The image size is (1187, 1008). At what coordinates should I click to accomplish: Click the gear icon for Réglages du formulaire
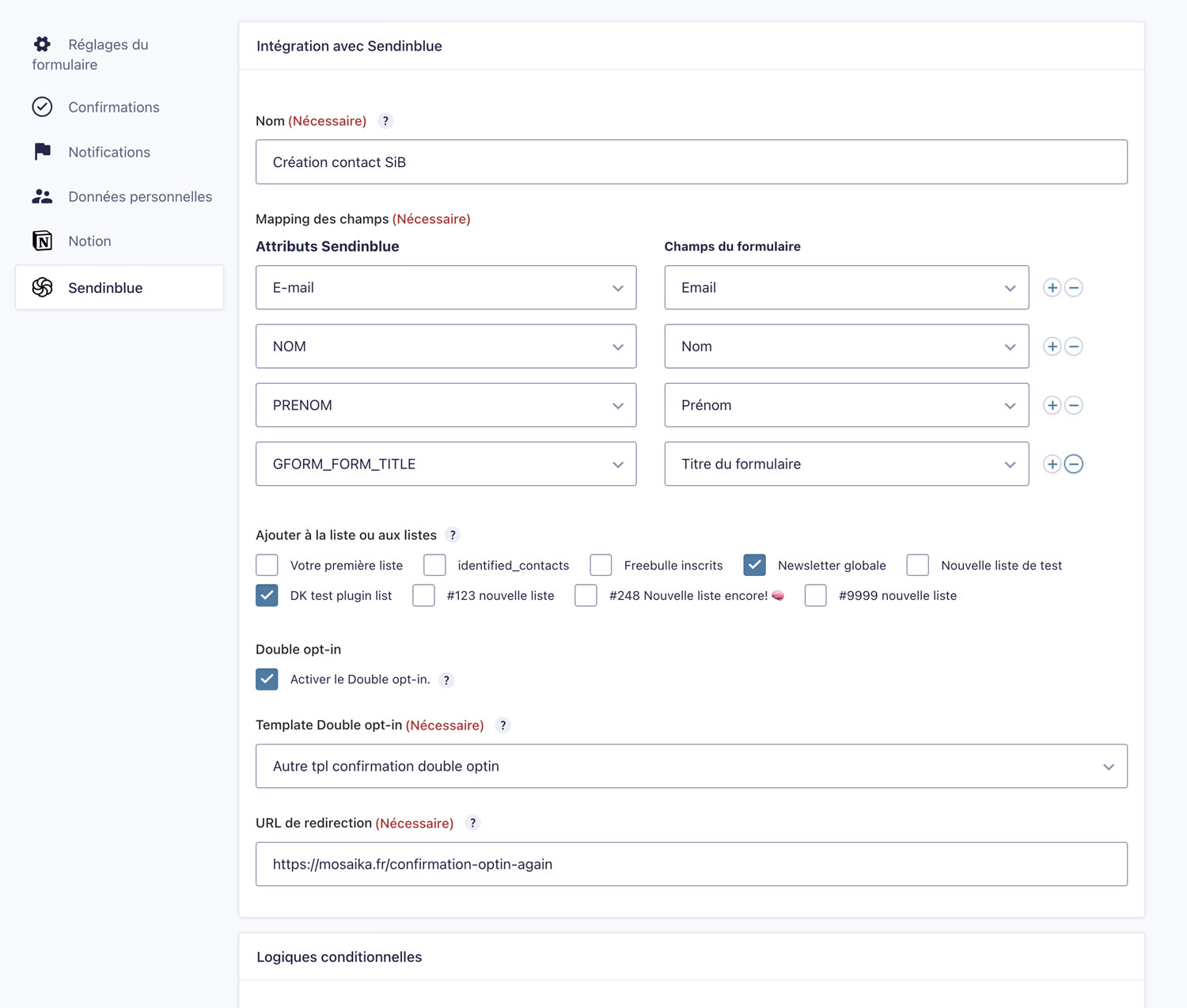pos(42,44)
